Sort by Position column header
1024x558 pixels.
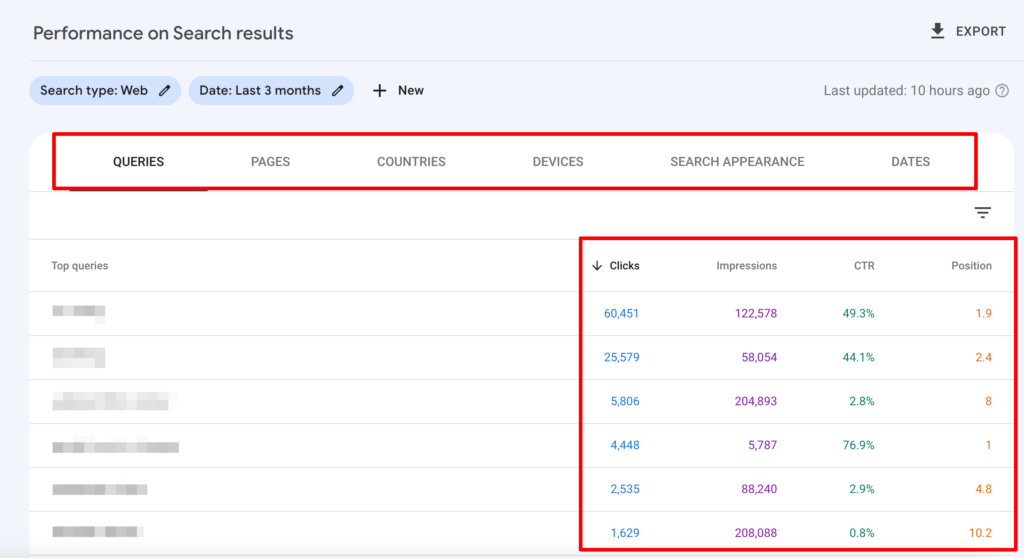click(x=971, y=266)
